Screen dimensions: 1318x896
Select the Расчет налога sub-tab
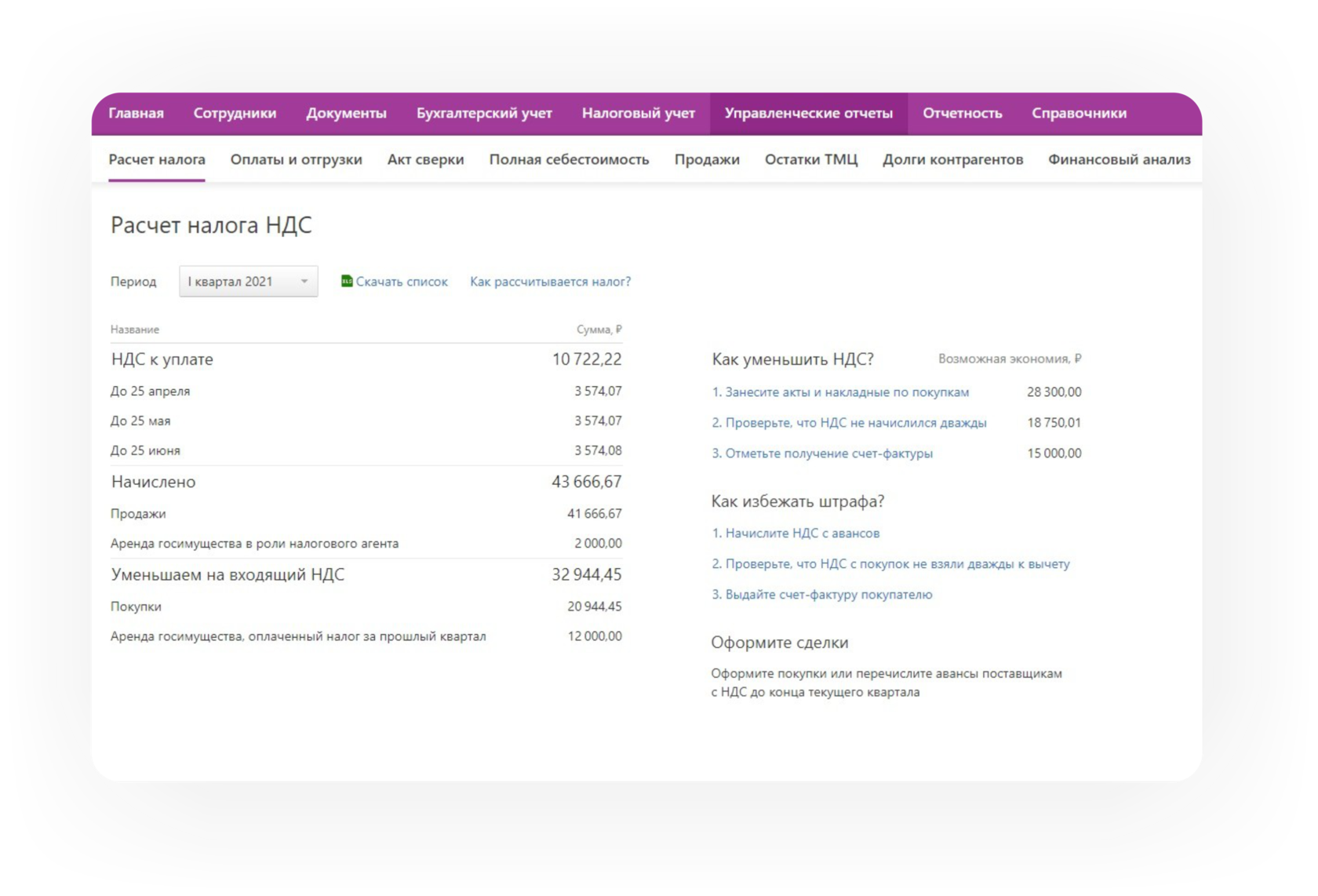click(x=157, y=159)
